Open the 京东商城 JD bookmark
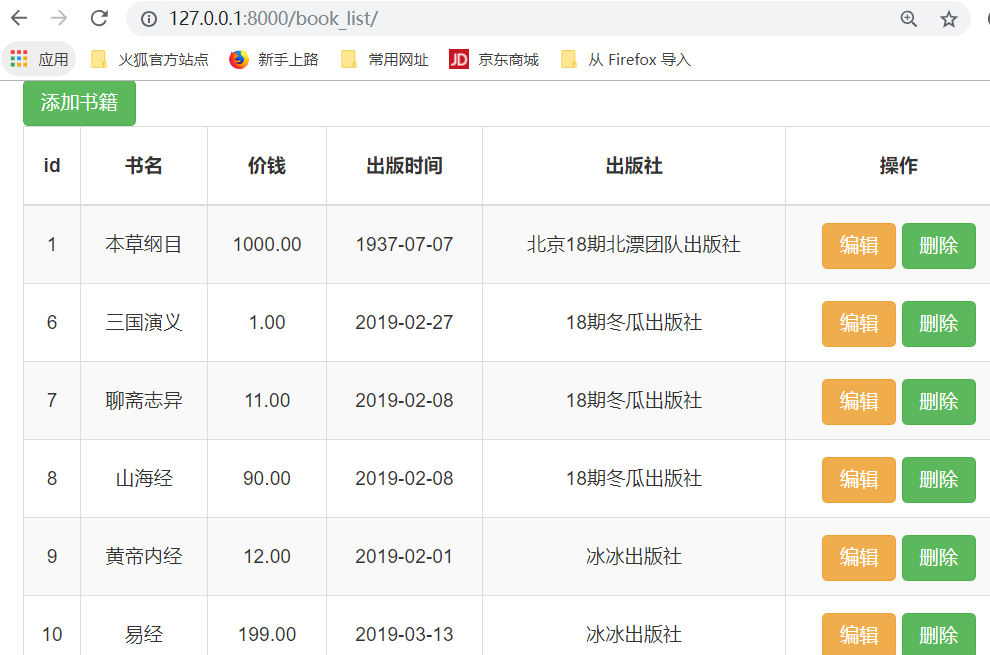Screen dimensions: 990x655 click(x=494, y=59)
